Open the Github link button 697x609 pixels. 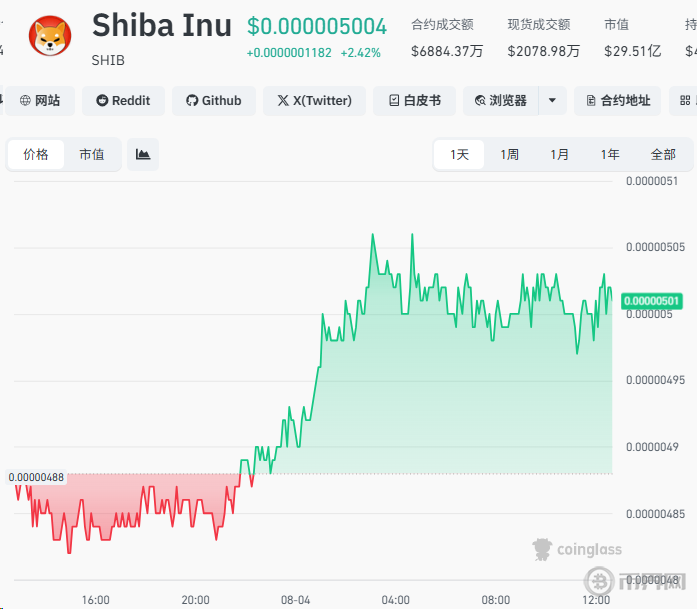click(x=213, y=101)
